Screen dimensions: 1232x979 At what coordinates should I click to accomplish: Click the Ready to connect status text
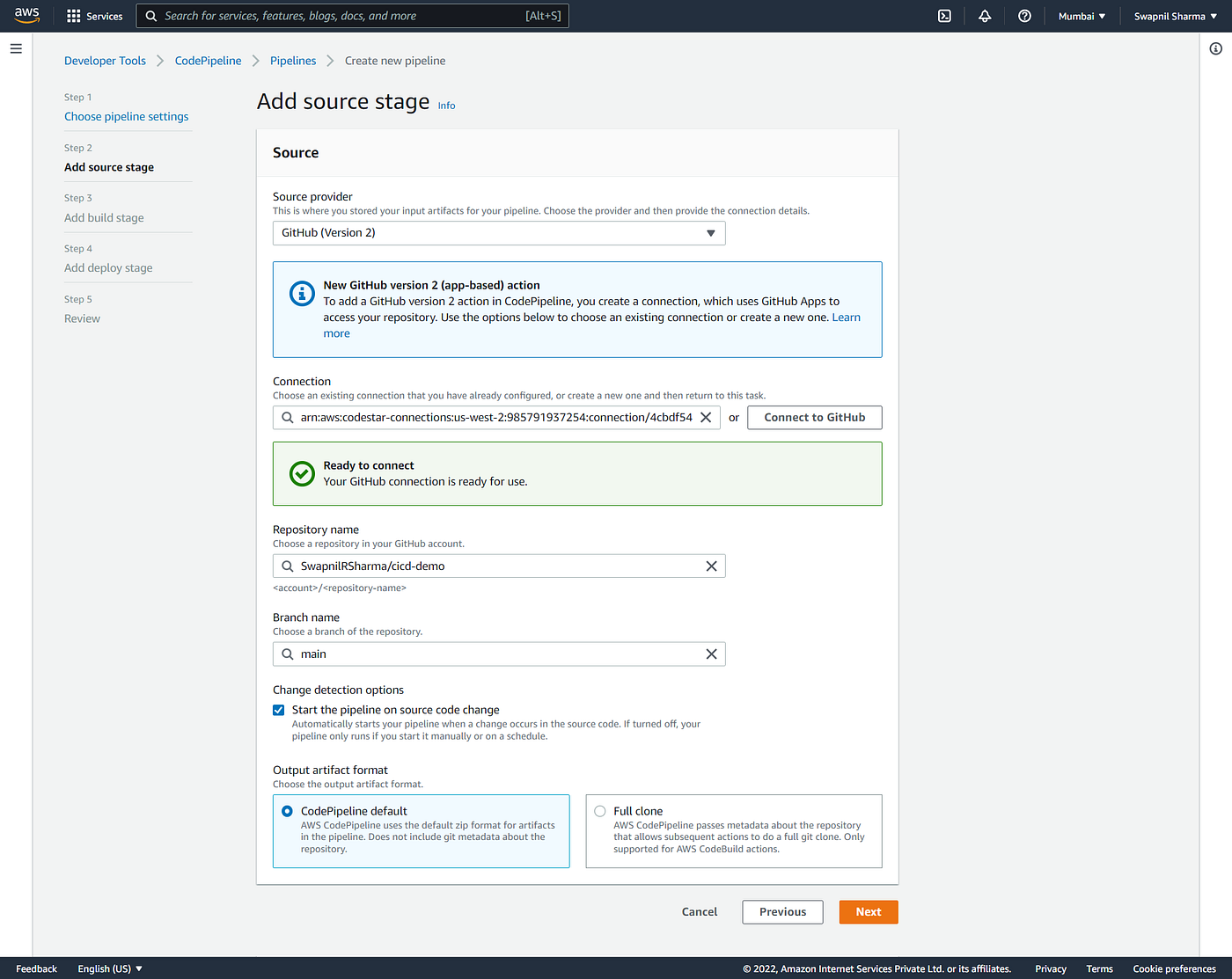click(369, 465)
